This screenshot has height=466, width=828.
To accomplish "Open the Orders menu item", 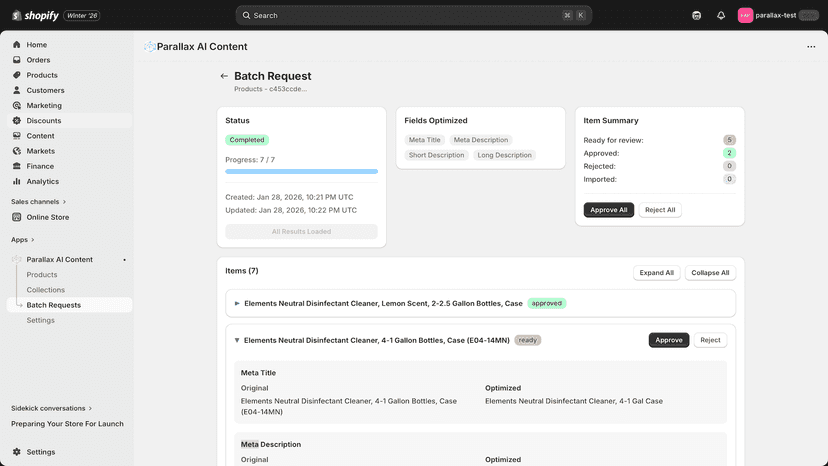I will click(69, 60).
